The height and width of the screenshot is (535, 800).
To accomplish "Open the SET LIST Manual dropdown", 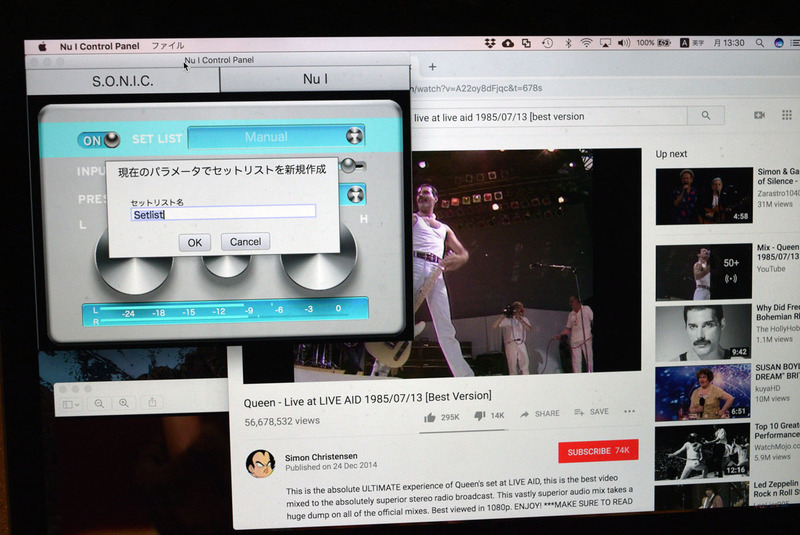I will [276, 137].
